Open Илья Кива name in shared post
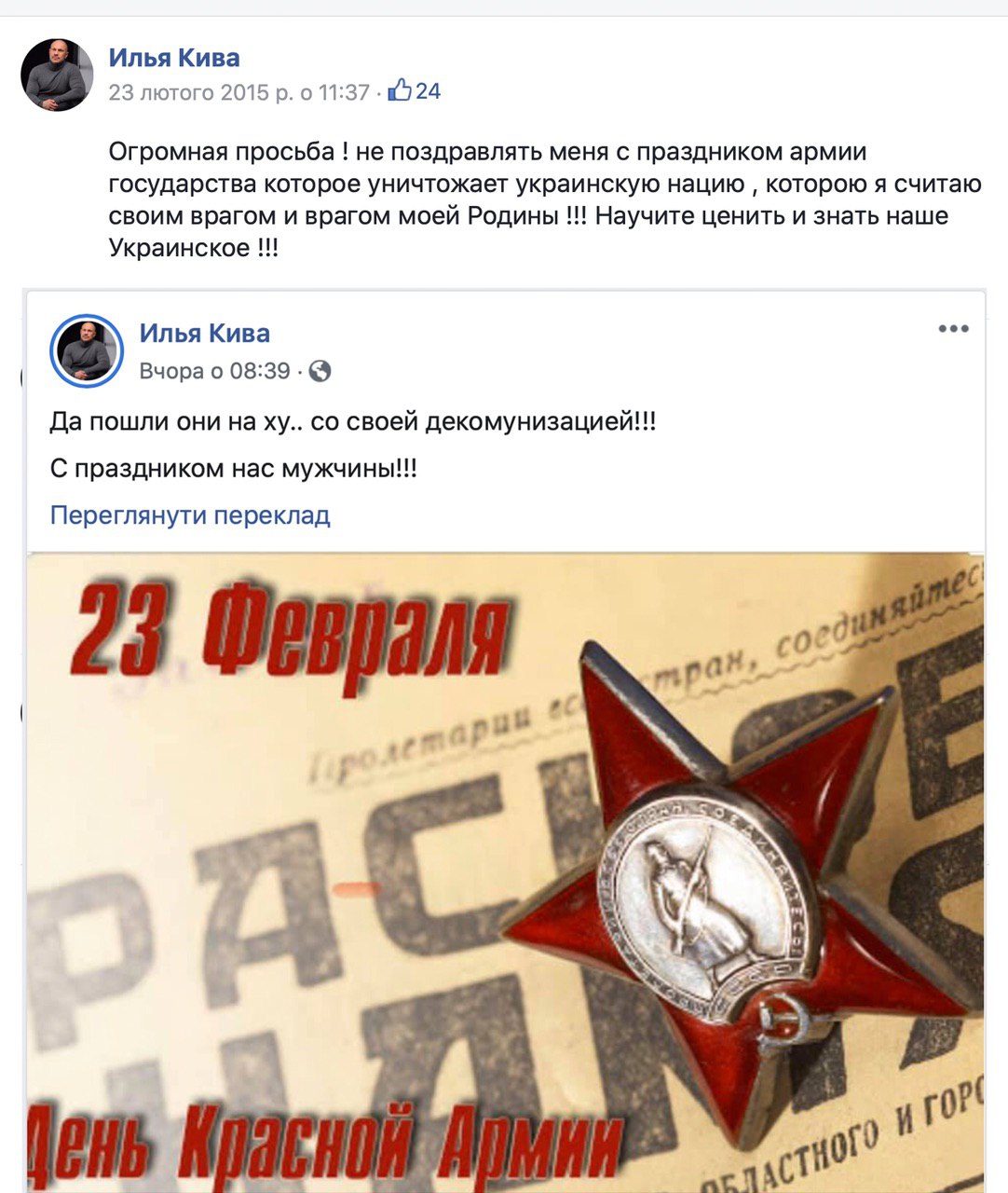Image resolution: width=1008 pixels, height=1193 pixels. pyautogui.click(x=205, y=333)
